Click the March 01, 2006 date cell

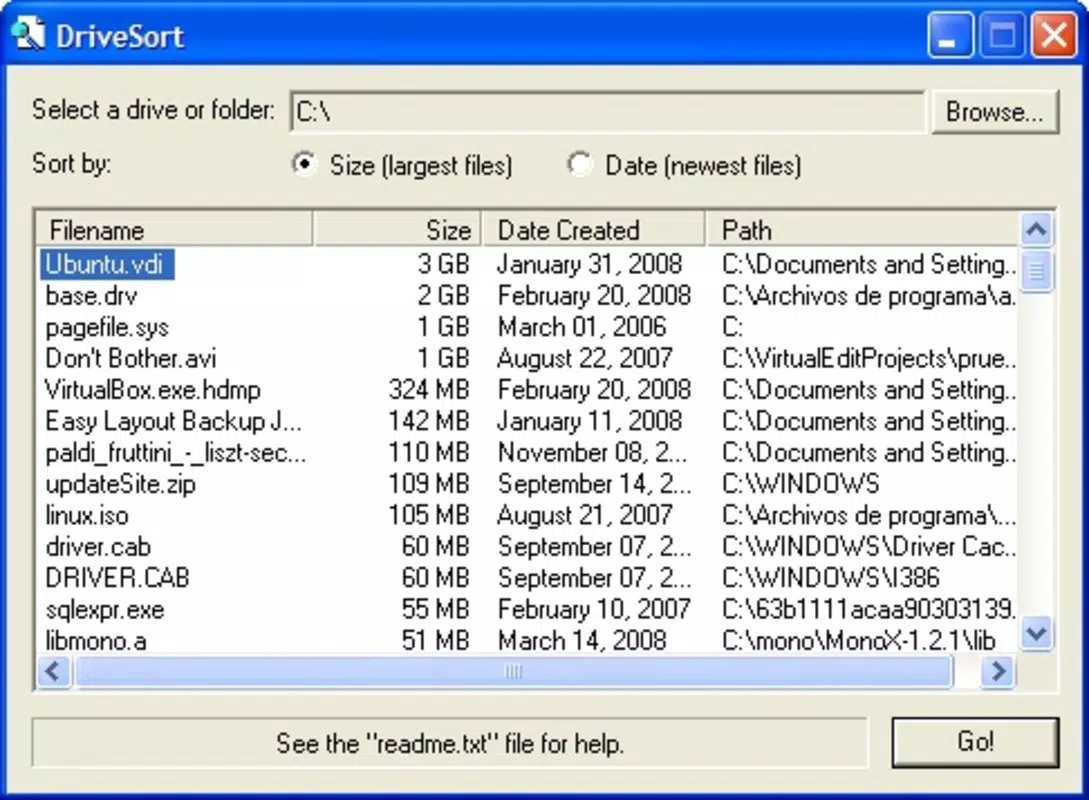pyautogui.click(x=582, y=327)
